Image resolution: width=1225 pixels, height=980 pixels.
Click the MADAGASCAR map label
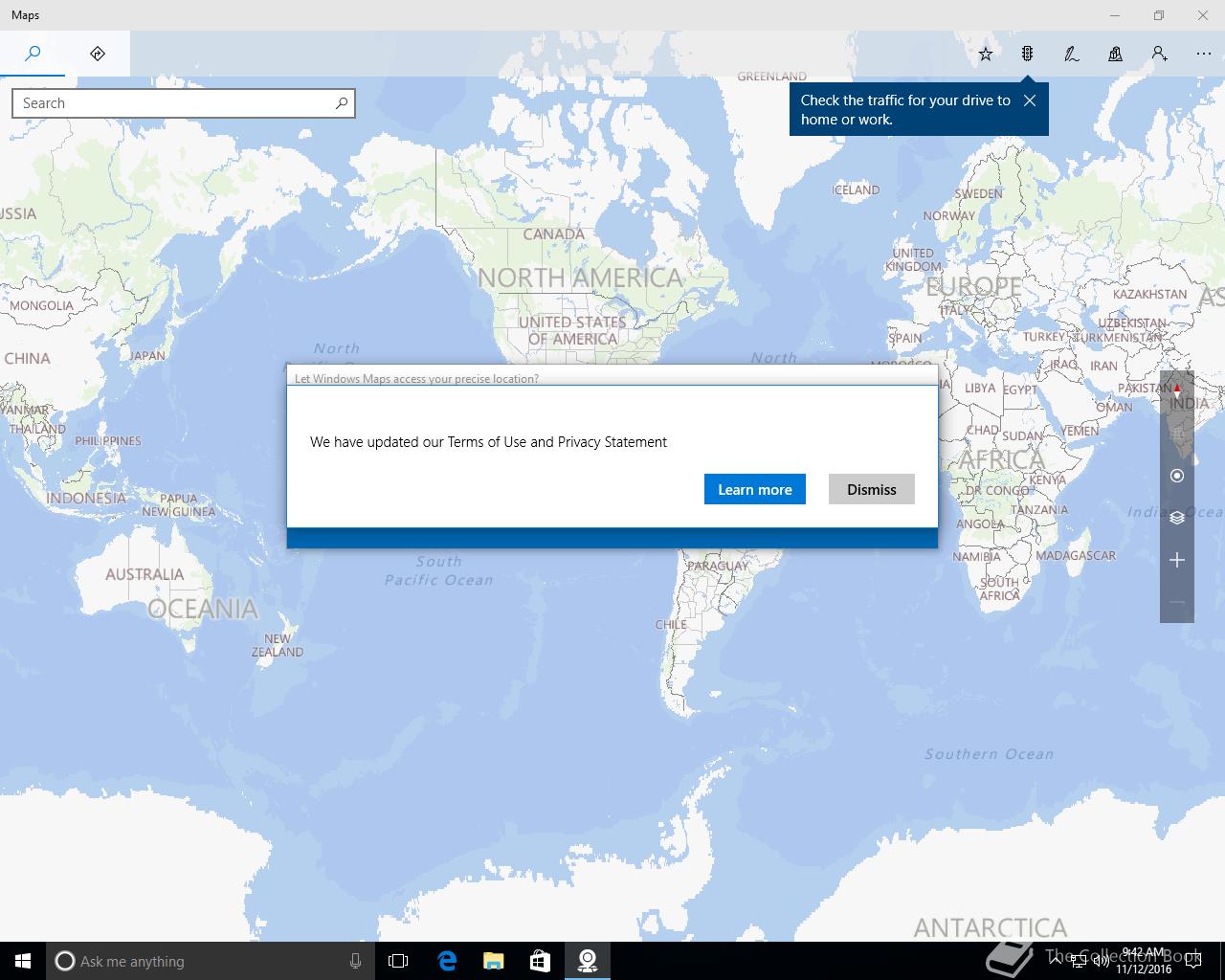click(1076, 555)
